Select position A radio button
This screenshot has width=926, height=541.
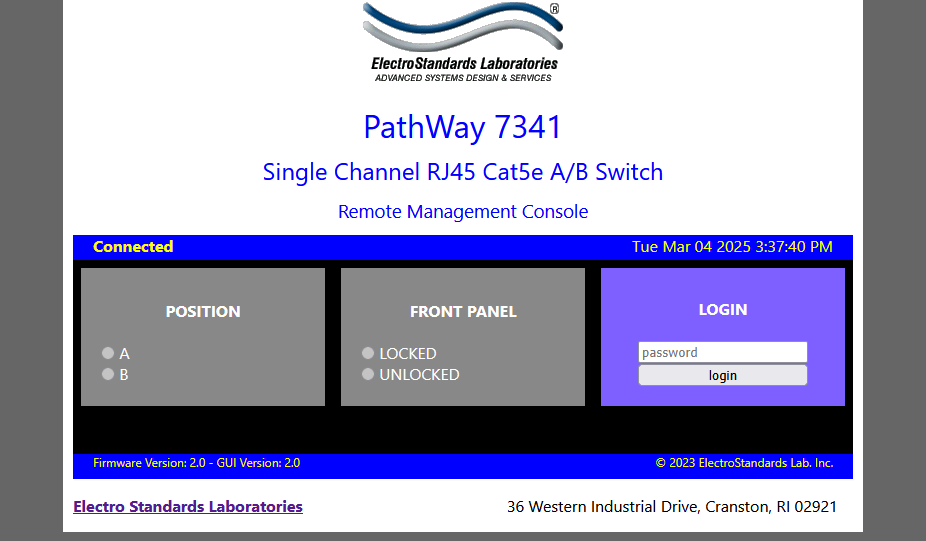pyautogui.click(x=108, y=353)
